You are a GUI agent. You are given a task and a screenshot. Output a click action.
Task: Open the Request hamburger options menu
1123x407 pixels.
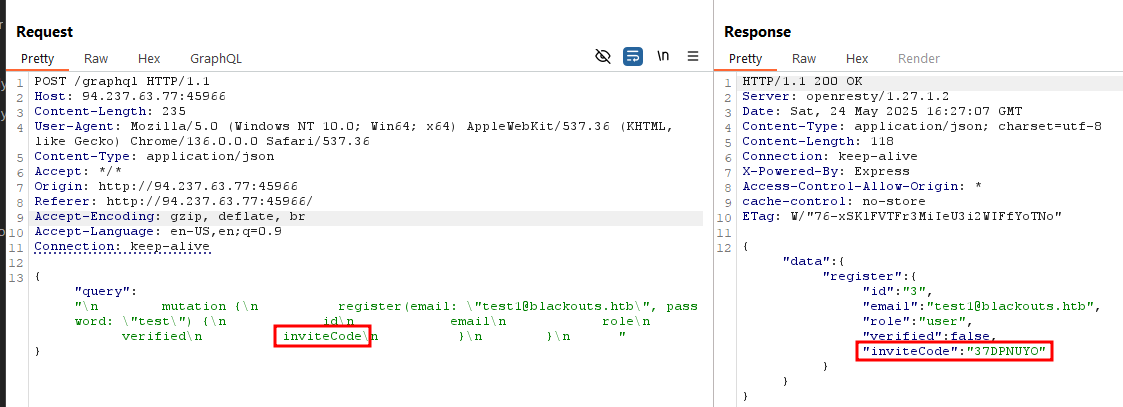pyautogui.click(x=692, y=57)
